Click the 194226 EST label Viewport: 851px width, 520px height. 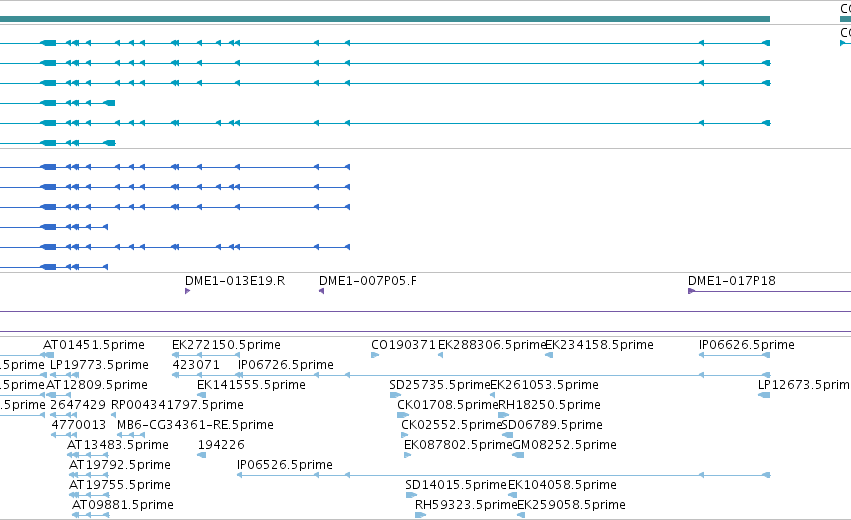coord(221,445)
